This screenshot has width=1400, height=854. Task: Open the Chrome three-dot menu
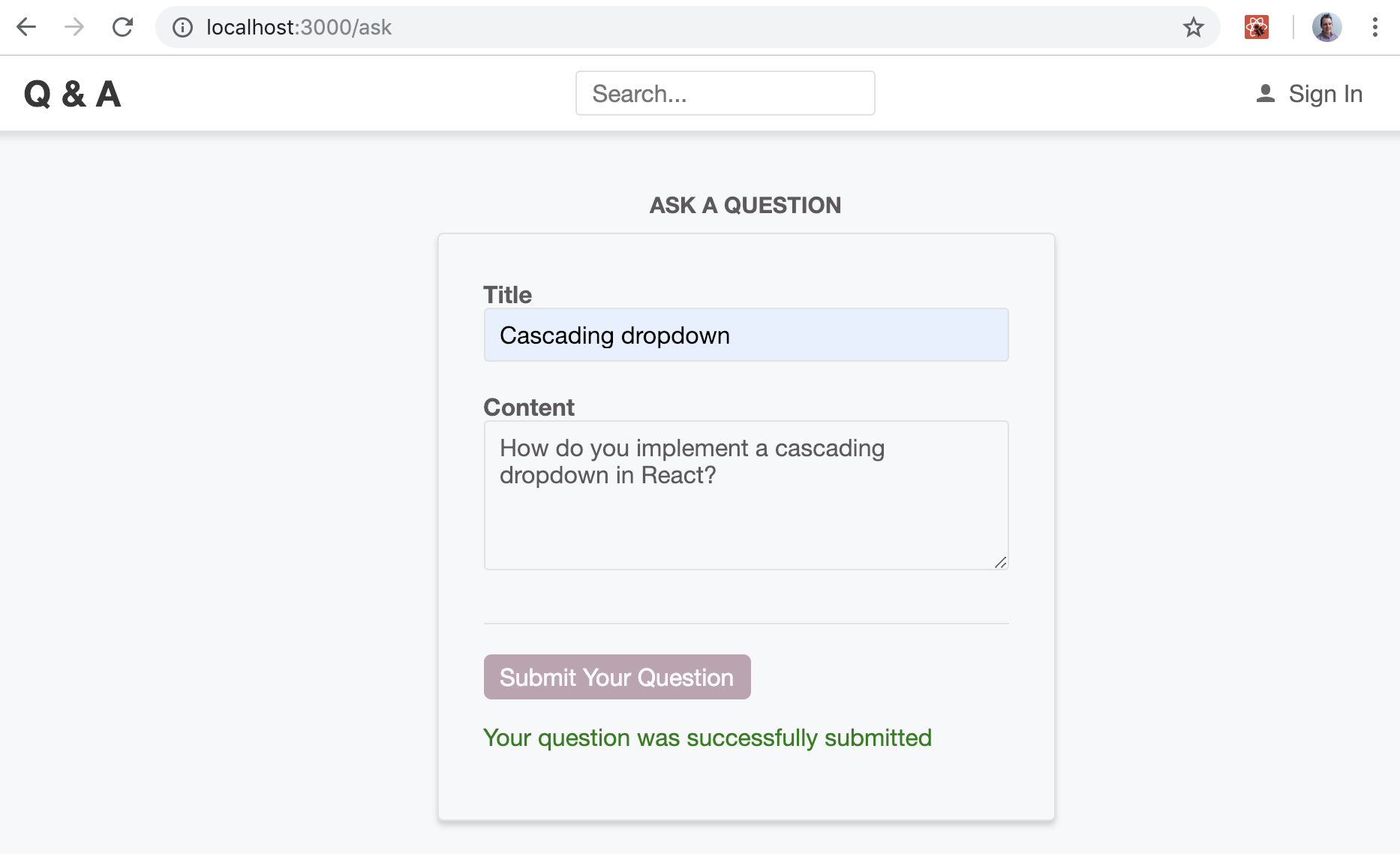pyautogui.click(x=1374, y=28)
